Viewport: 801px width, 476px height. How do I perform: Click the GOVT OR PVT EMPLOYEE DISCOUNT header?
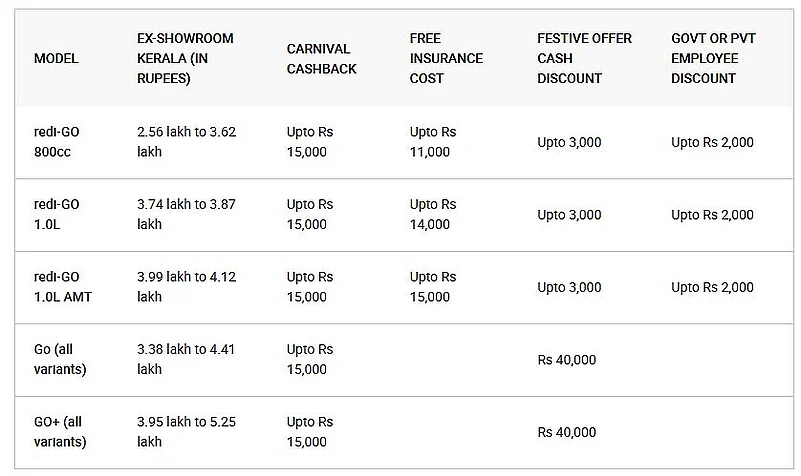pos(715,58)
